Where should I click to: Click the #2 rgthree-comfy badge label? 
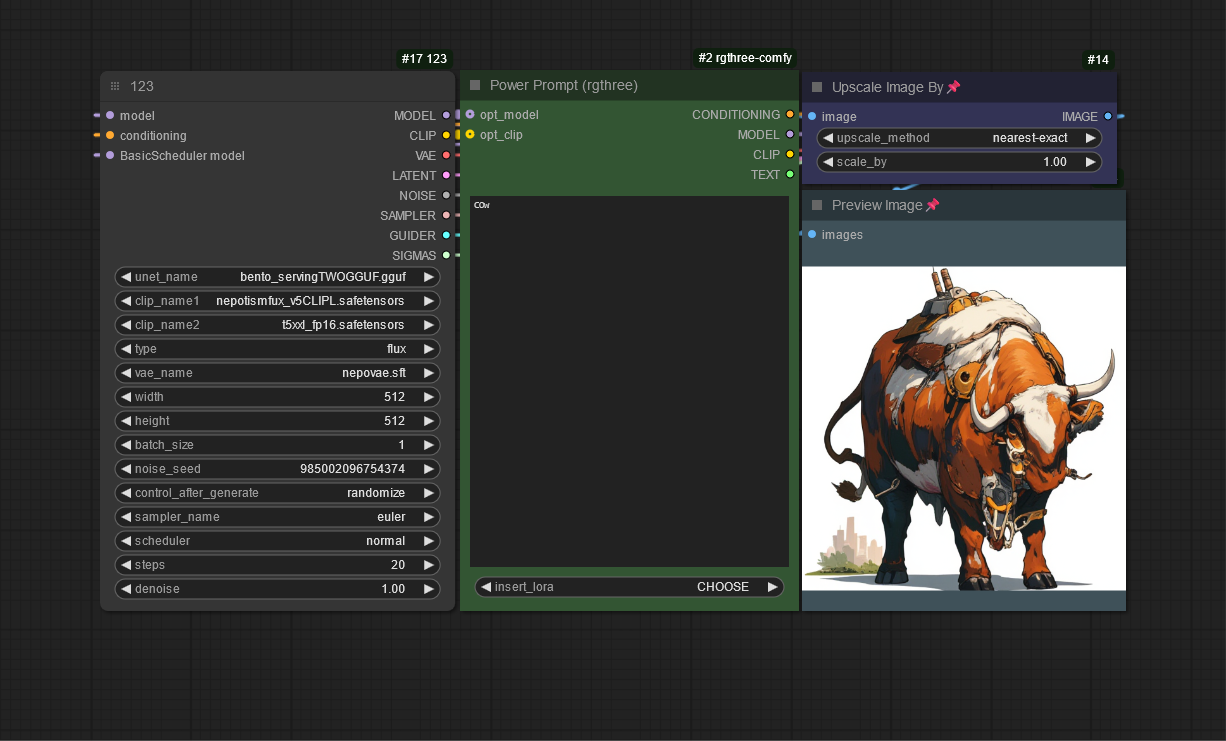[x=745, y=58]
